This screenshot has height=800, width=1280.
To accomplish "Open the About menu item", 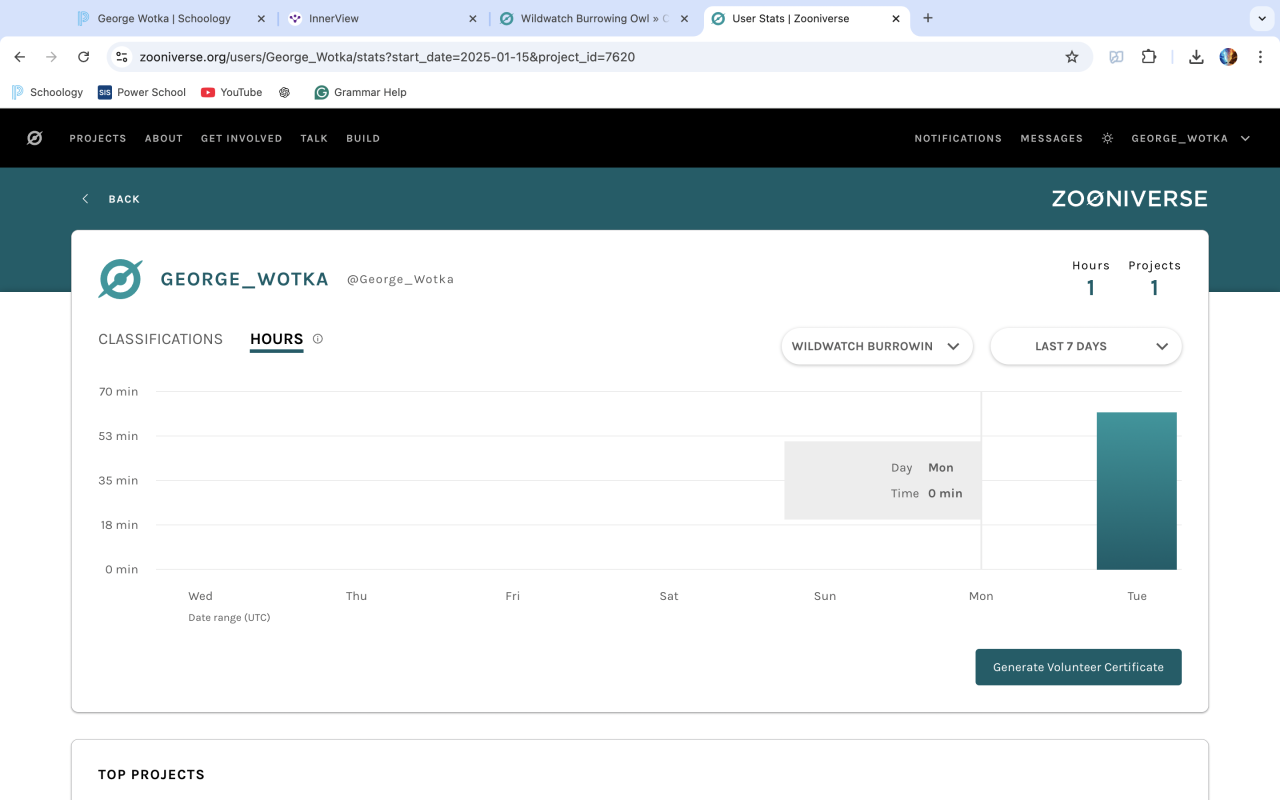I will [x=164, y=138].
